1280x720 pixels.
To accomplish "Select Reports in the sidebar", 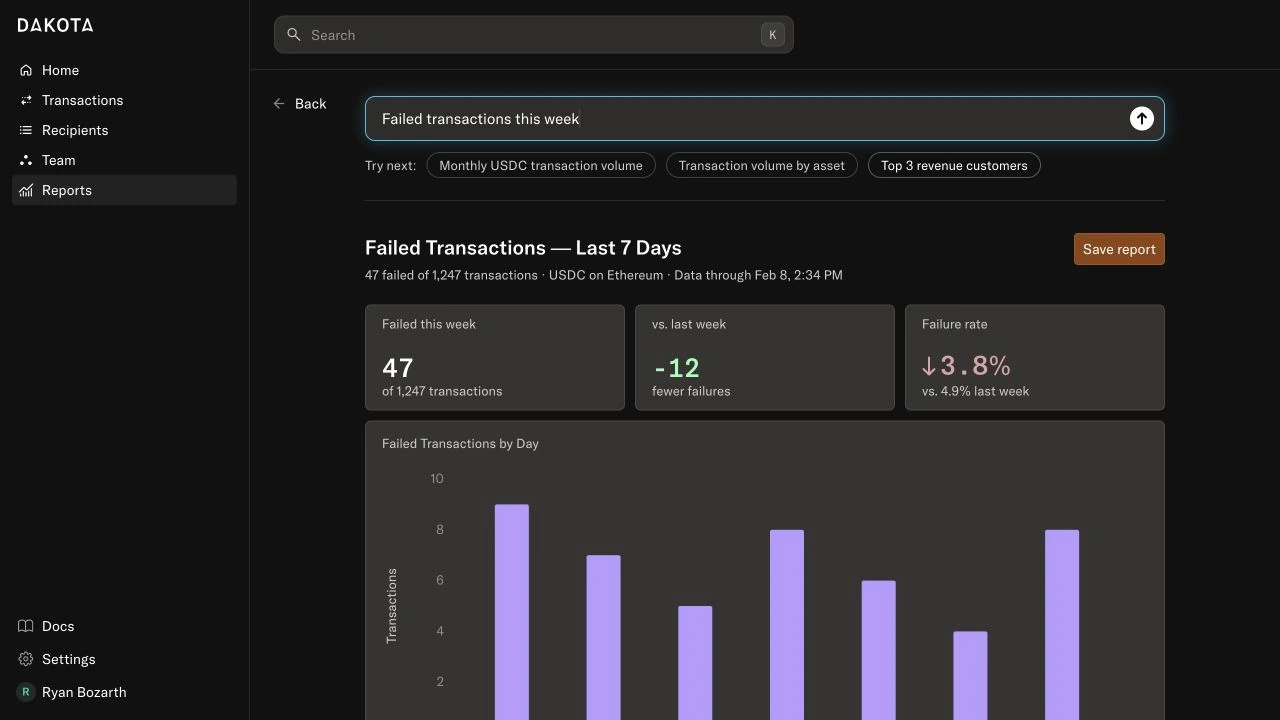I will point(124,190).
